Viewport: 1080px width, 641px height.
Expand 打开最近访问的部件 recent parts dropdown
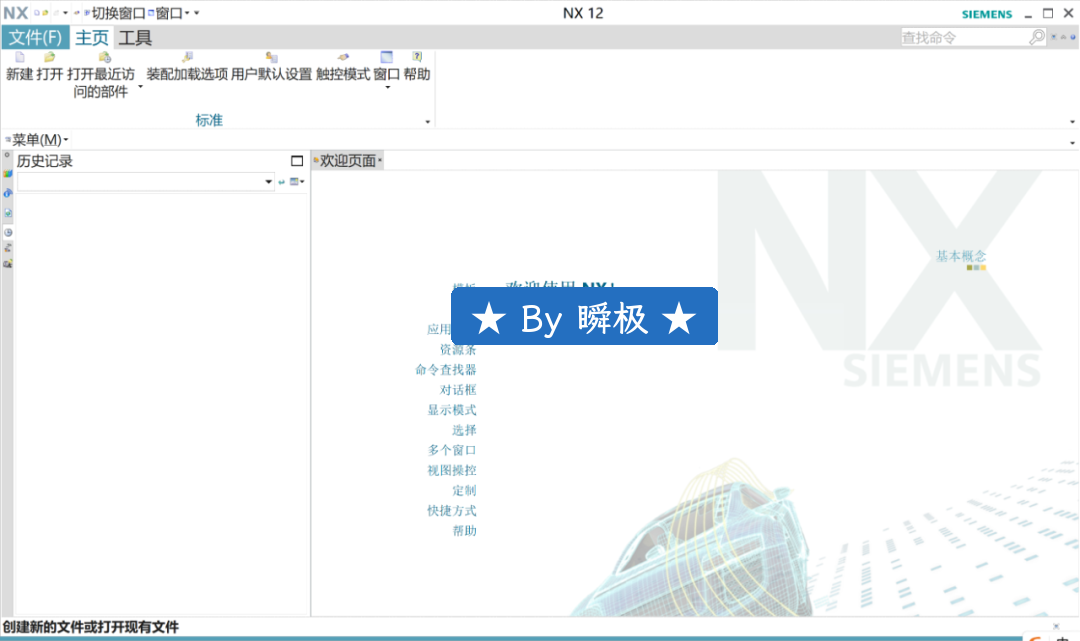point(140,88)
